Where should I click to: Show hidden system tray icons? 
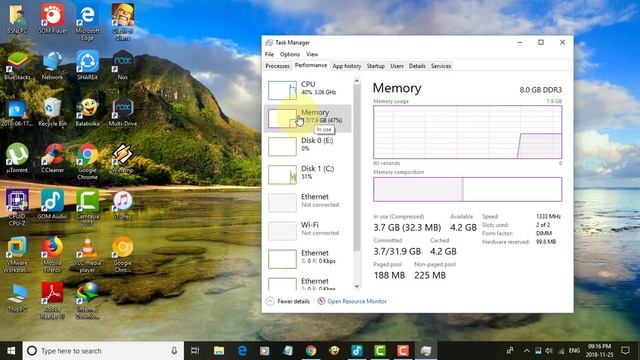pos(527,351)
